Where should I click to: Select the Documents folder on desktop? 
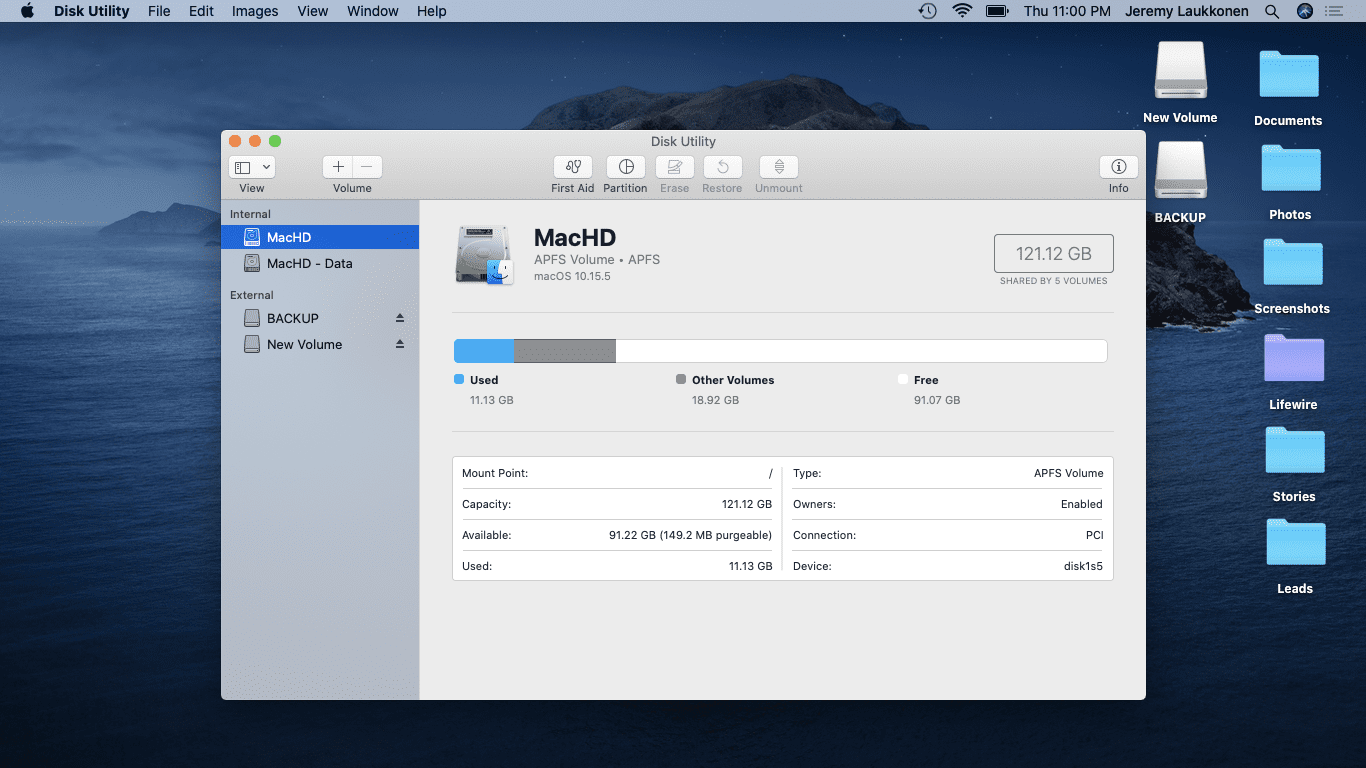click(1289, 75)
